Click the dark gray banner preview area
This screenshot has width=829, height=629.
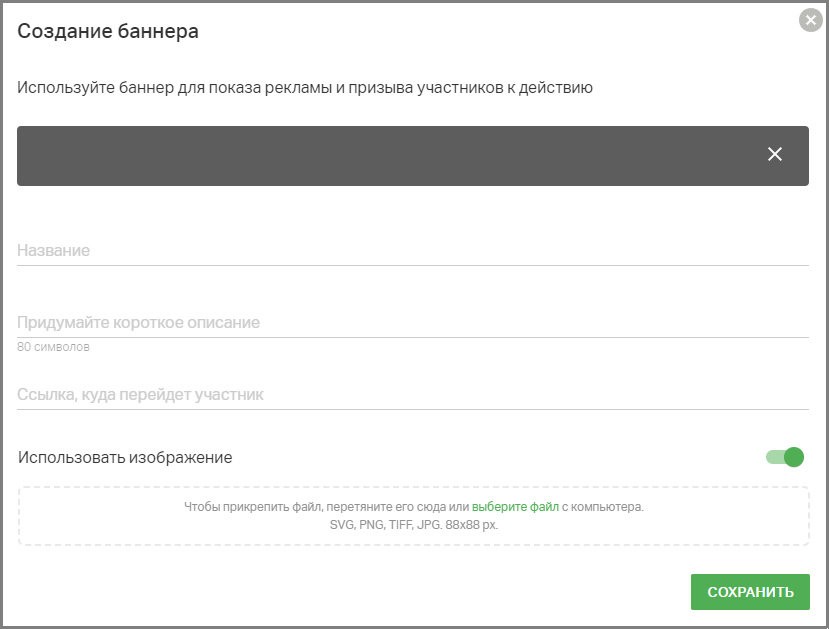412,156
